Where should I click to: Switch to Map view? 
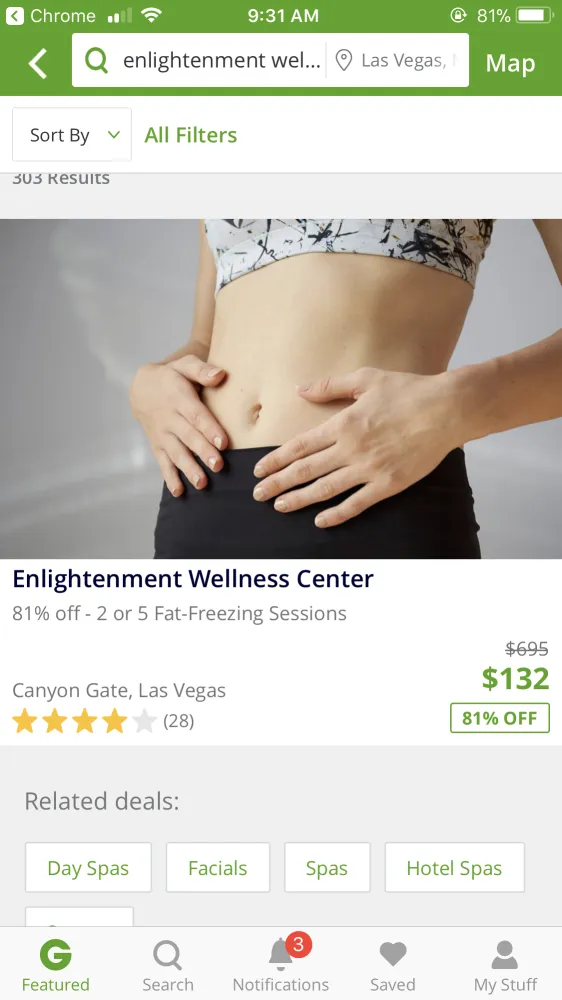(510, 63)
